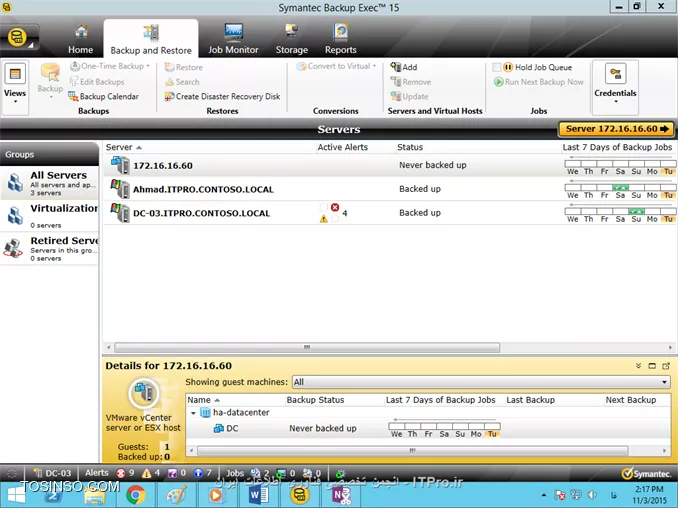Open the Showing guest machines dropdown

pyautogui.click(x=481, y=382)
